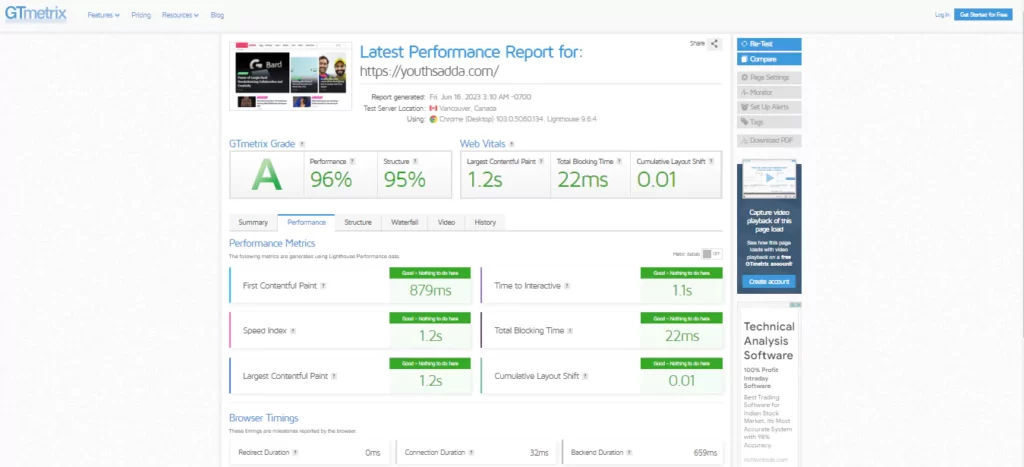This screenshot has width=1024, height=467.
Task: Open the share icon button
Action: pos(714,44)
